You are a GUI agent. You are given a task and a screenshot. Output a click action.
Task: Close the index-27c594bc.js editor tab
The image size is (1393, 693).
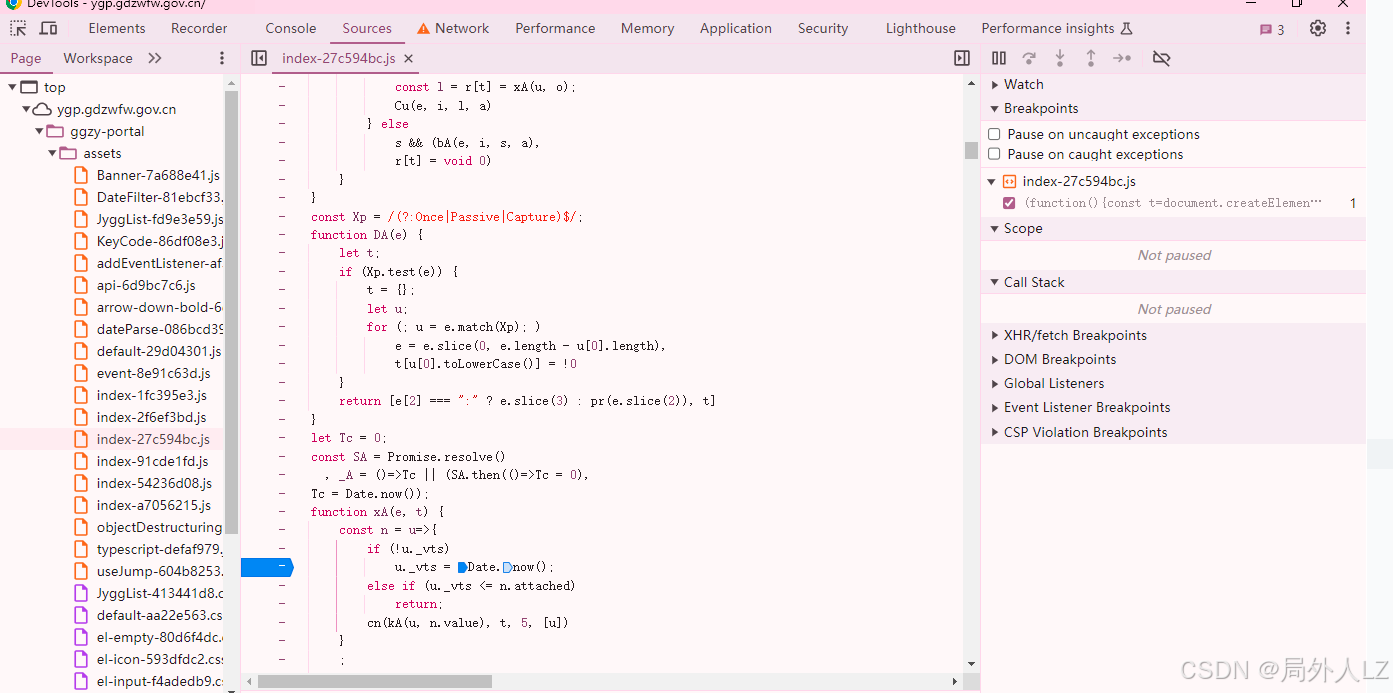click(408, 58)
